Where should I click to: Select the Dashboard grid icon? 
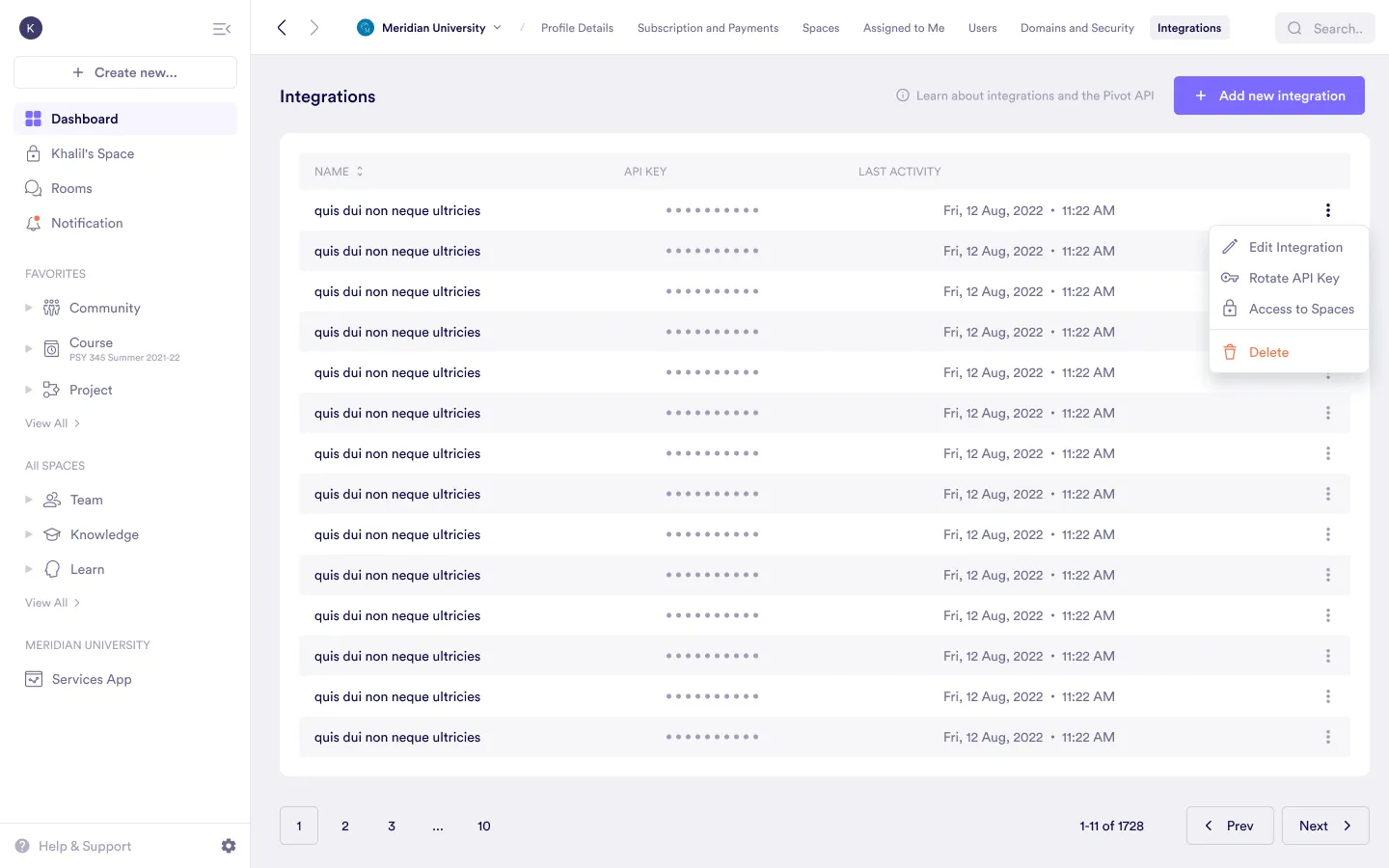pos(34,118)
